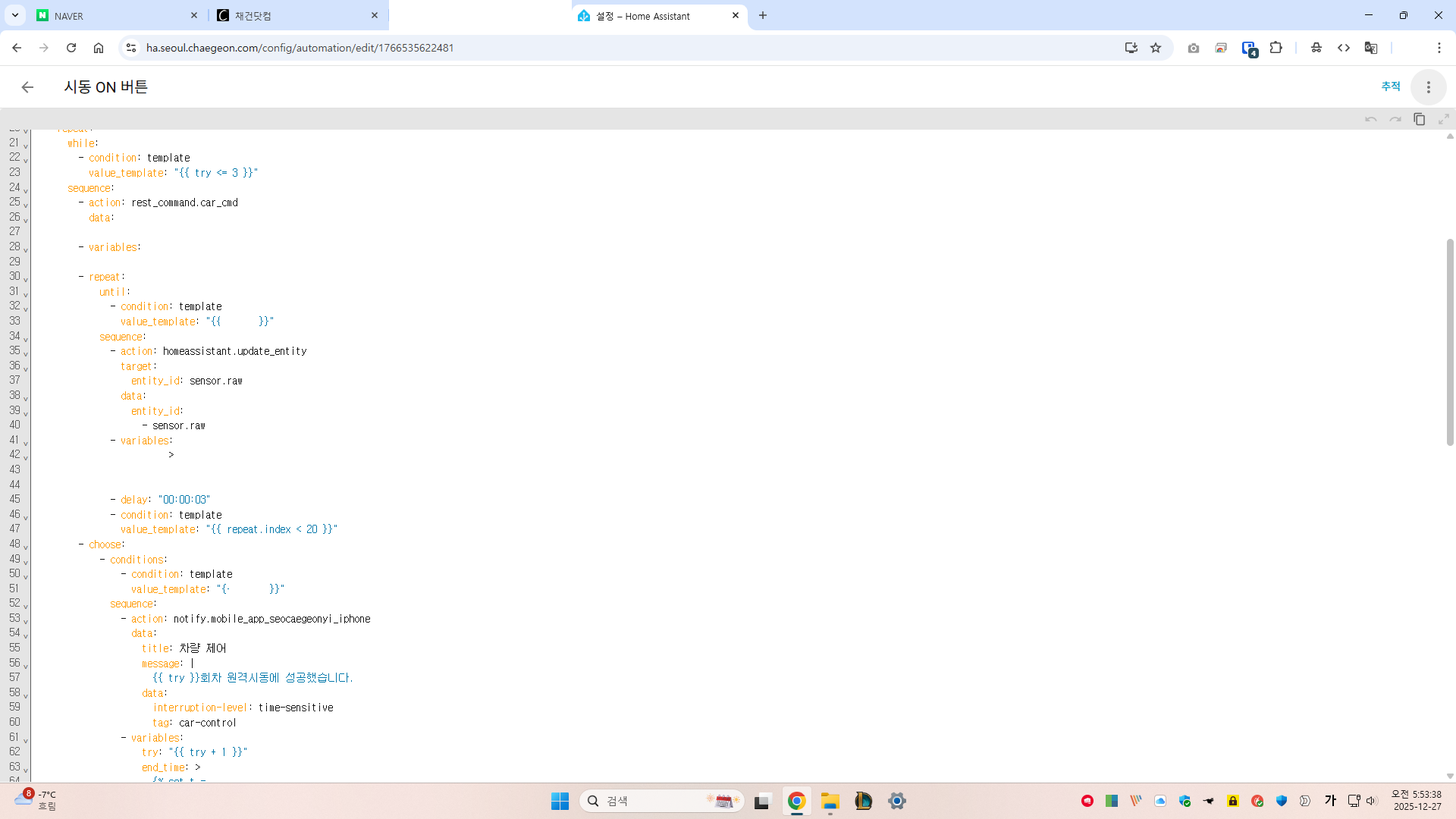
Task: Go back with the header arrow
Action: pos(27,87)
